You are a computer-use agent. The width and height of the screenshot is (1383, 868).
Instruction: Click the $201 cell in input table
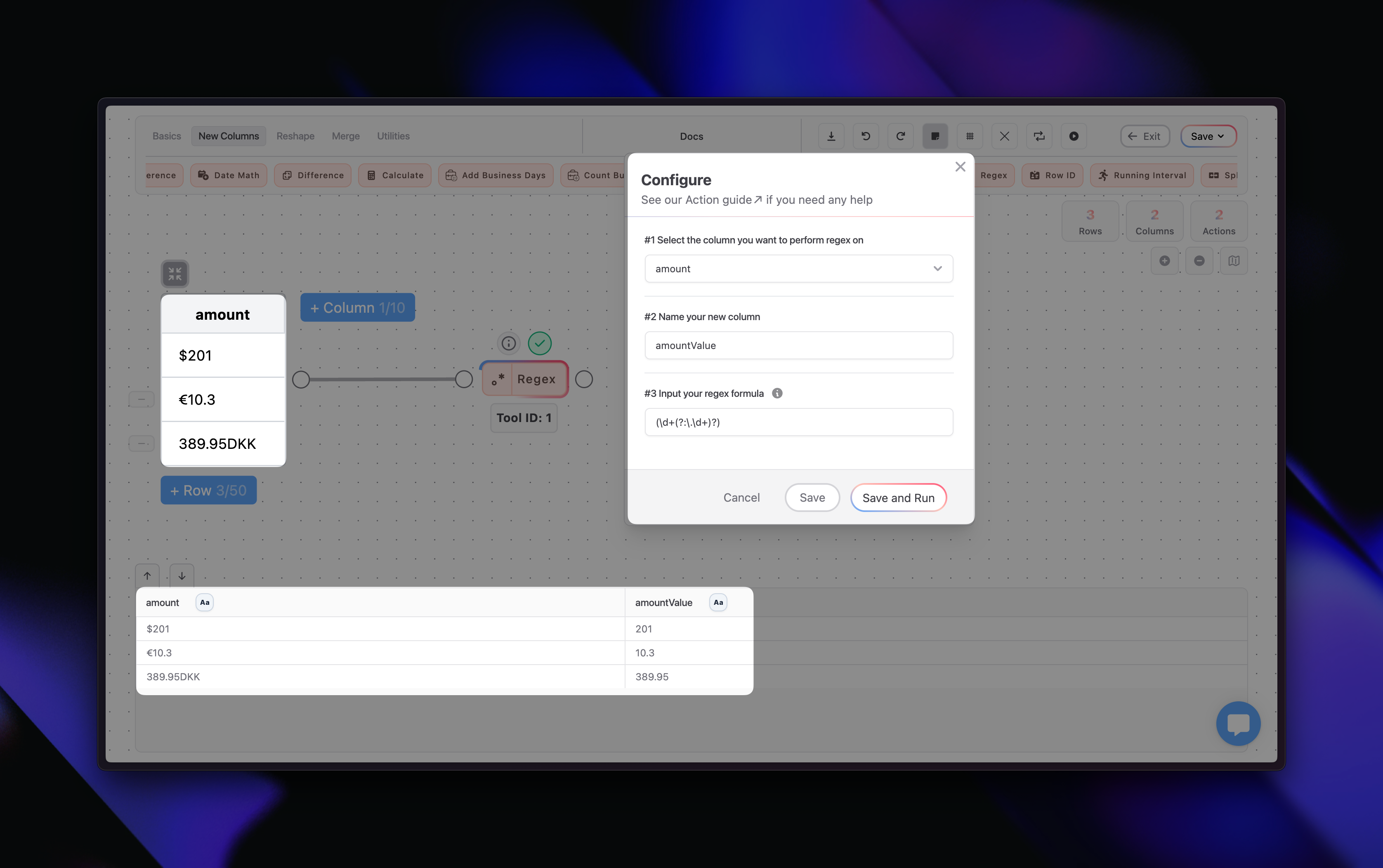point(223,355)
